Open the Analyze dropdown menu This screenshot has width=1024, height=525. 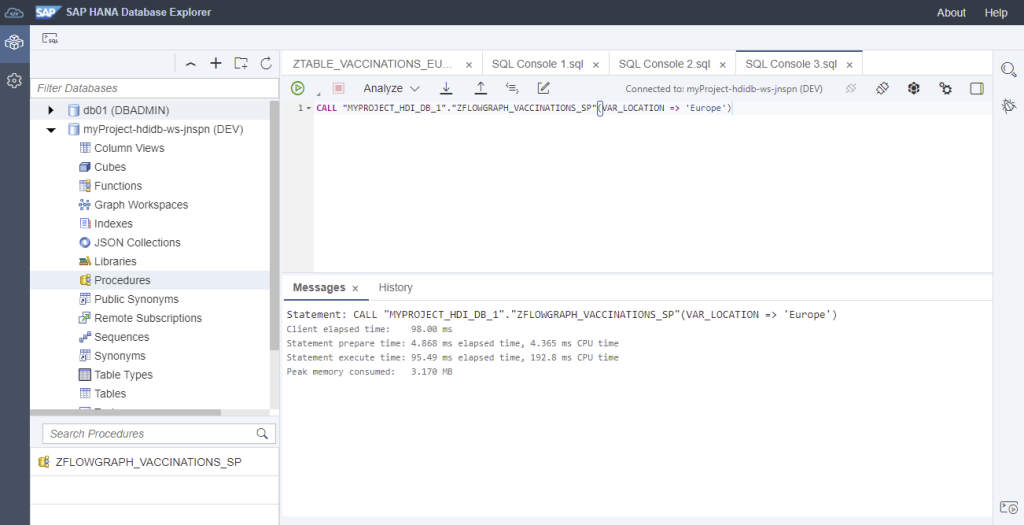tap(391, 88)
